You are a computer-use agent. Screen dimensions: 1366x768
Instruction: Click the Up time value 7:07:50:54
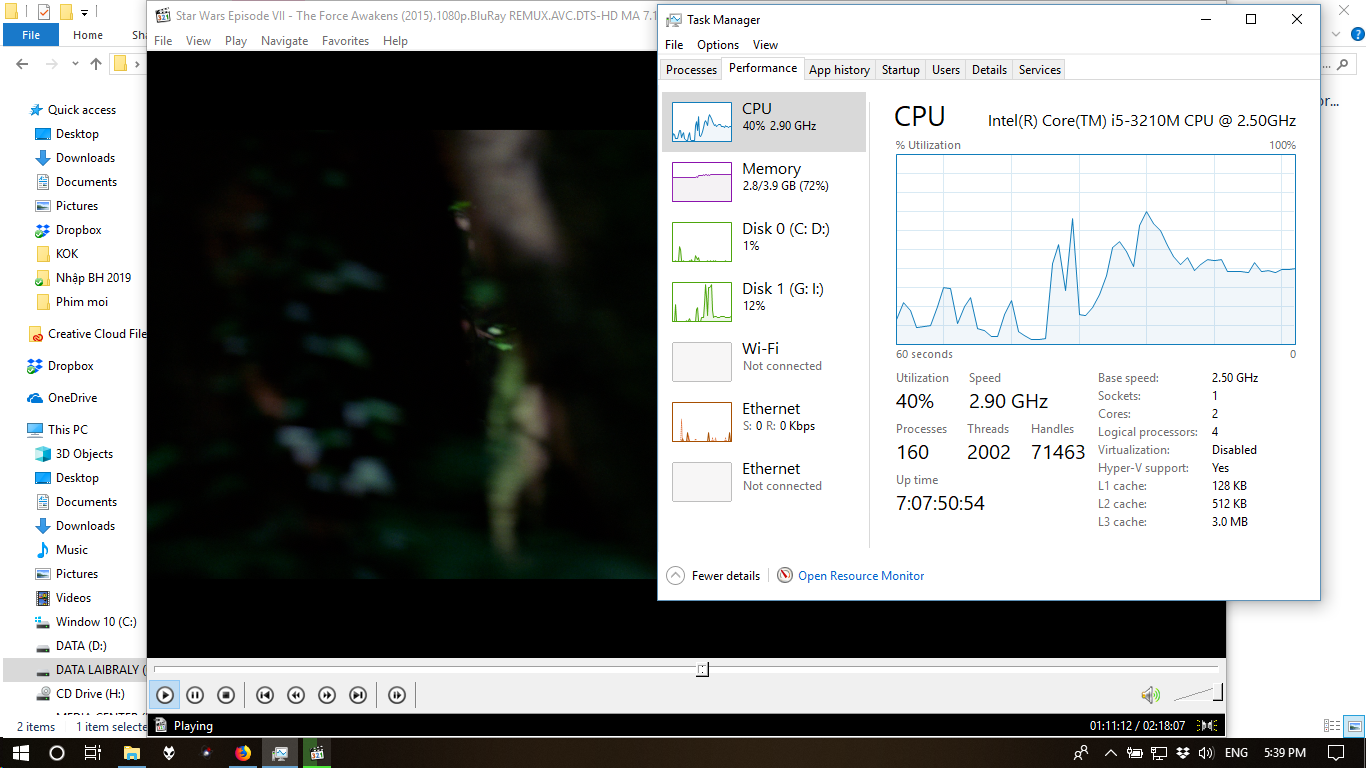tap(940, 503)
